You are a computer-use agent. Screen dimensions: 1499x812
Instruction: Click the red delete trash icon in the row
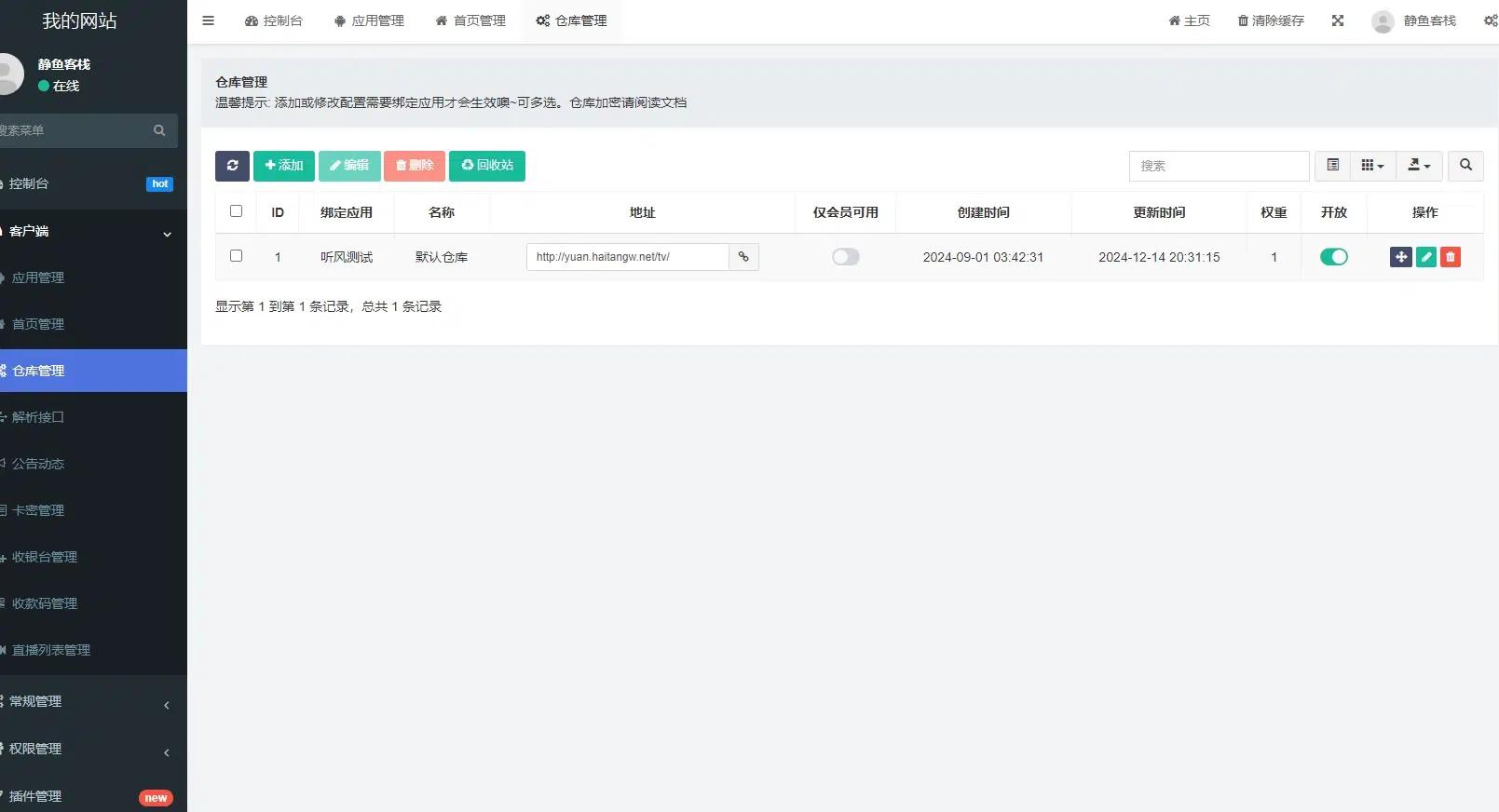[1451, 257]
